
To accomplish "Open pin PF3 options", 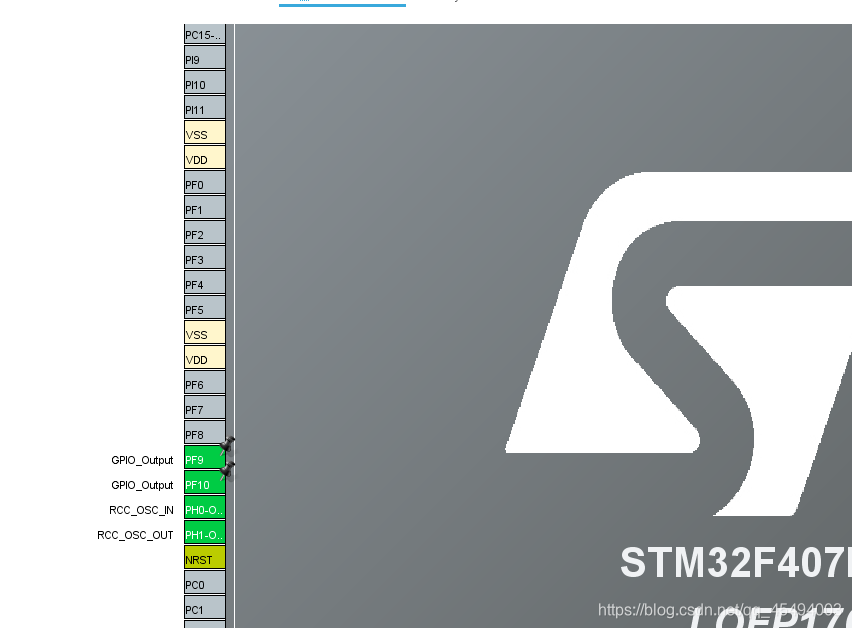I will pos(205,259).
